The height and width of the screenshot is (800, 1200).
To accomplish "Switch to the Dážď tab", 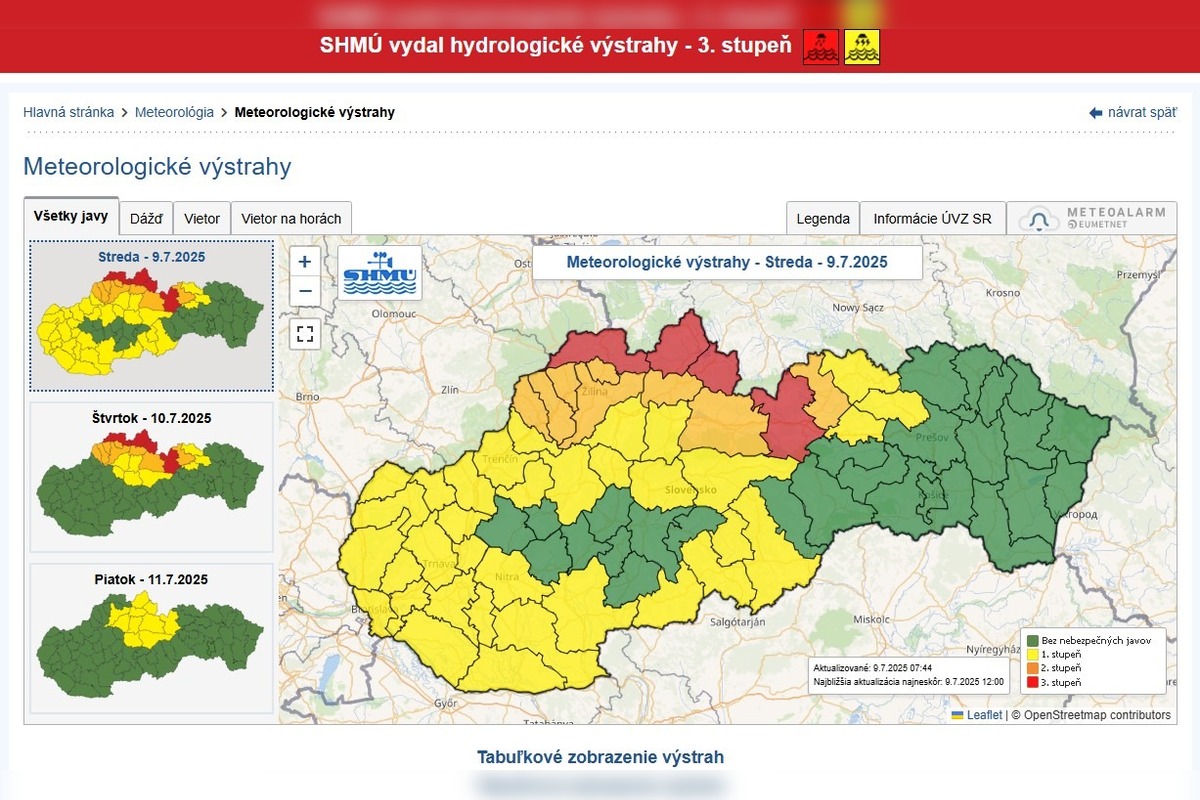I will 146,219.
